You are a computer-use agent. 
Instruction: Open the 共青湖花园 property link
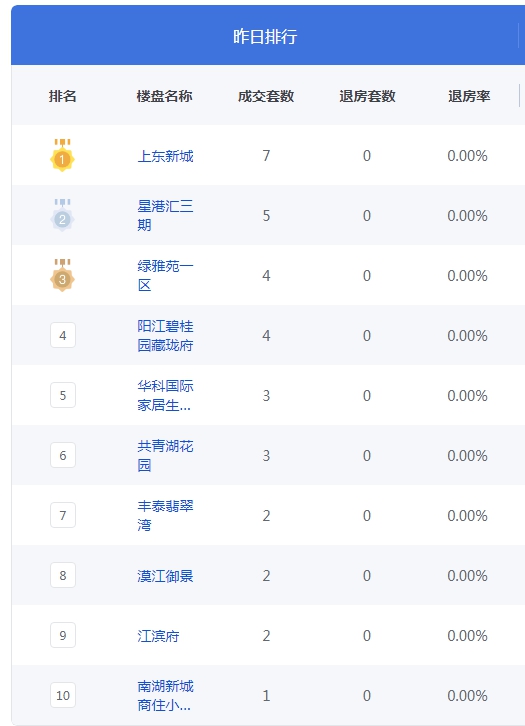click(165, 455)
